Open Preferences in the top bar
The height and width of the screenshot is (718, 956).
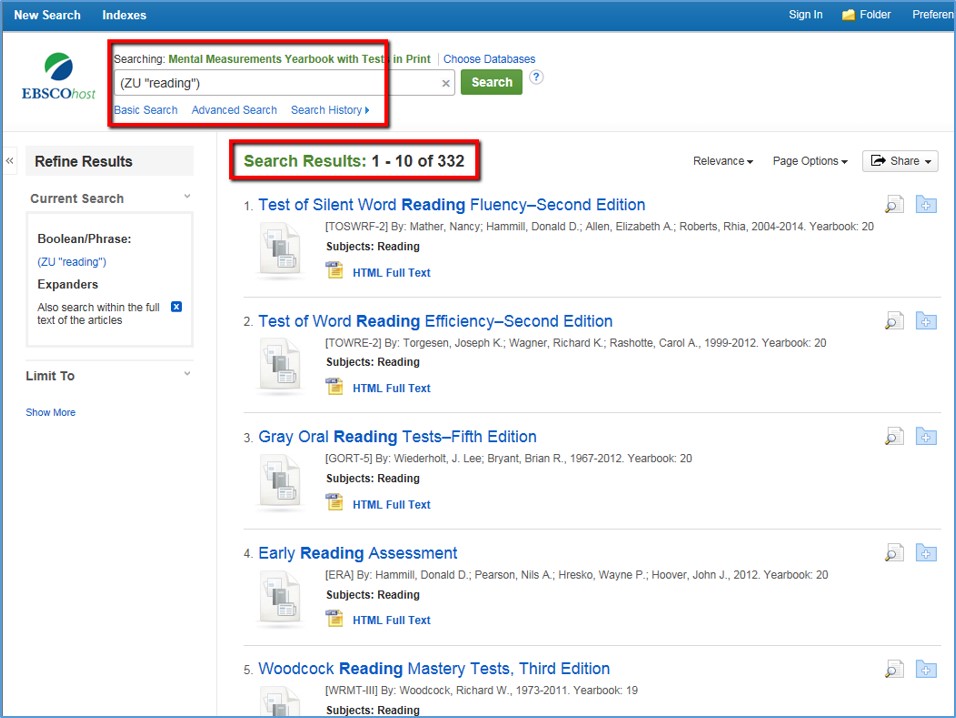933,15
